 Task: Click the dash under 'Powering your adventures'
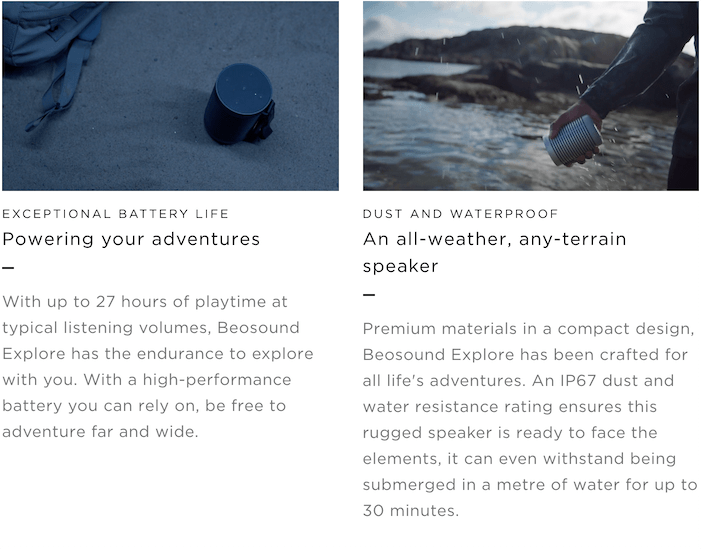tap(8, 268)
